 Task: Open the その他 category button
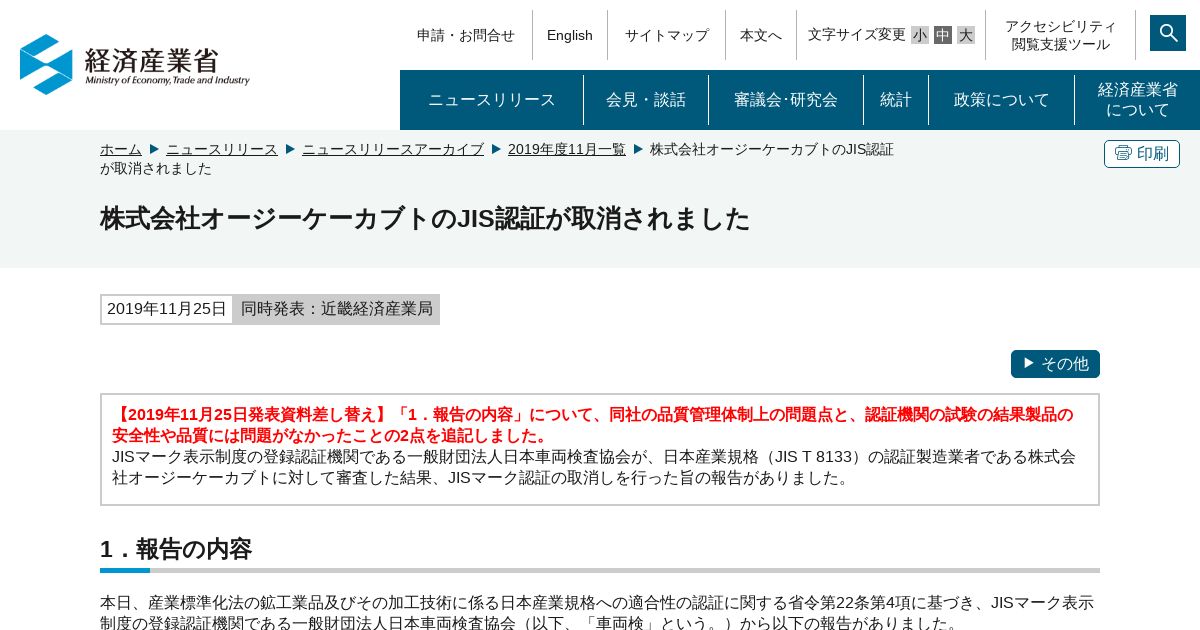click(1055, 364)
